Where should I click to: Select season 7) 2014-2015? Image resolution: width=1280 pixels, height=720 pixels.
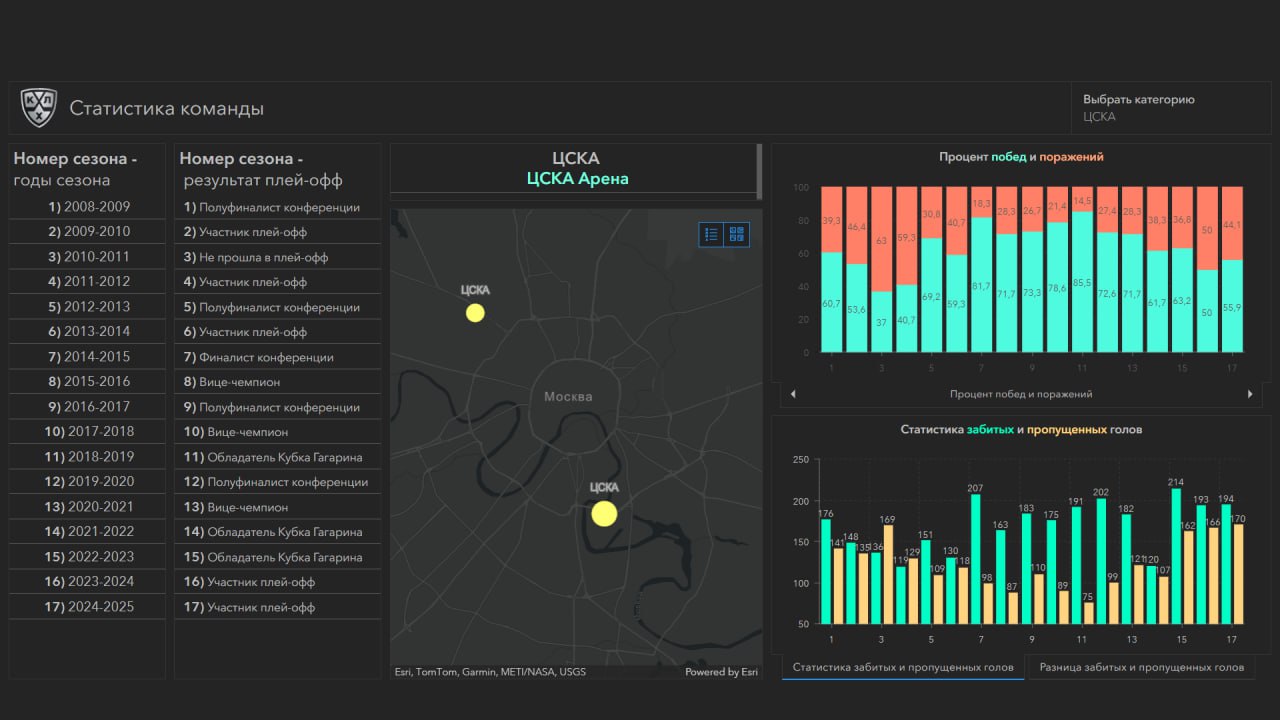(88, 357)
